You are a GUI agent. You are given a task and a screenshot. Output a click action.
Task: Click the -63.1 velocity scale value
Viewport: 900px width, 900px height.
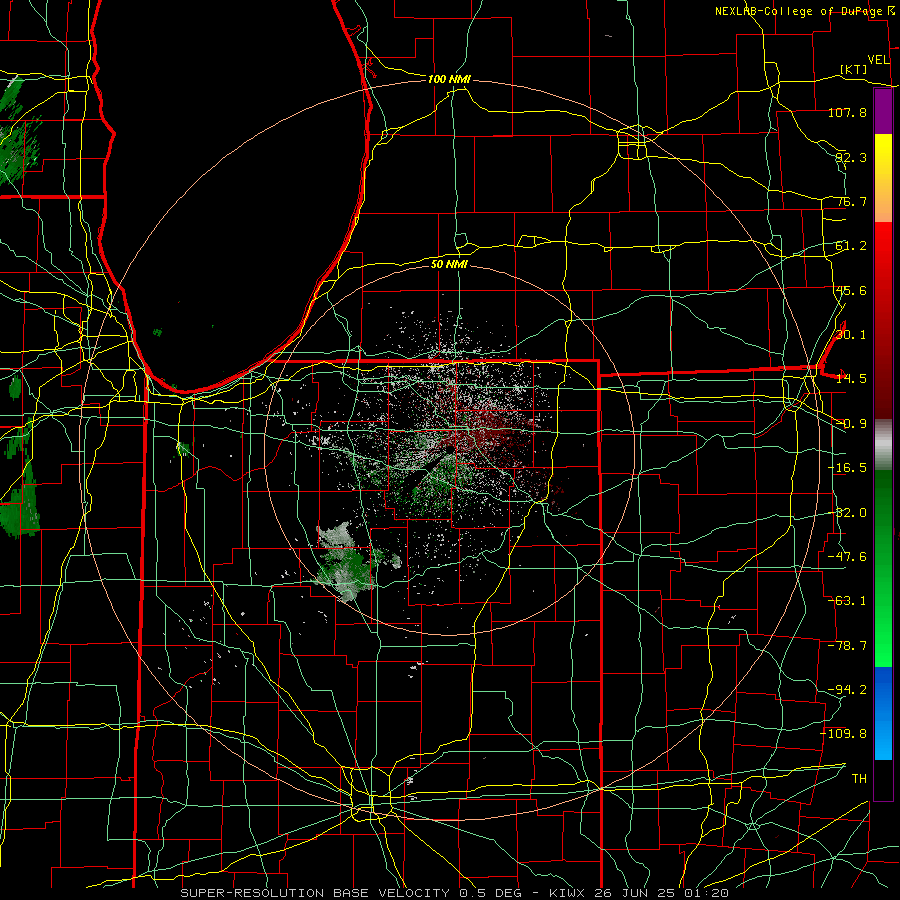pyautogui.click(x=847, y=601)
